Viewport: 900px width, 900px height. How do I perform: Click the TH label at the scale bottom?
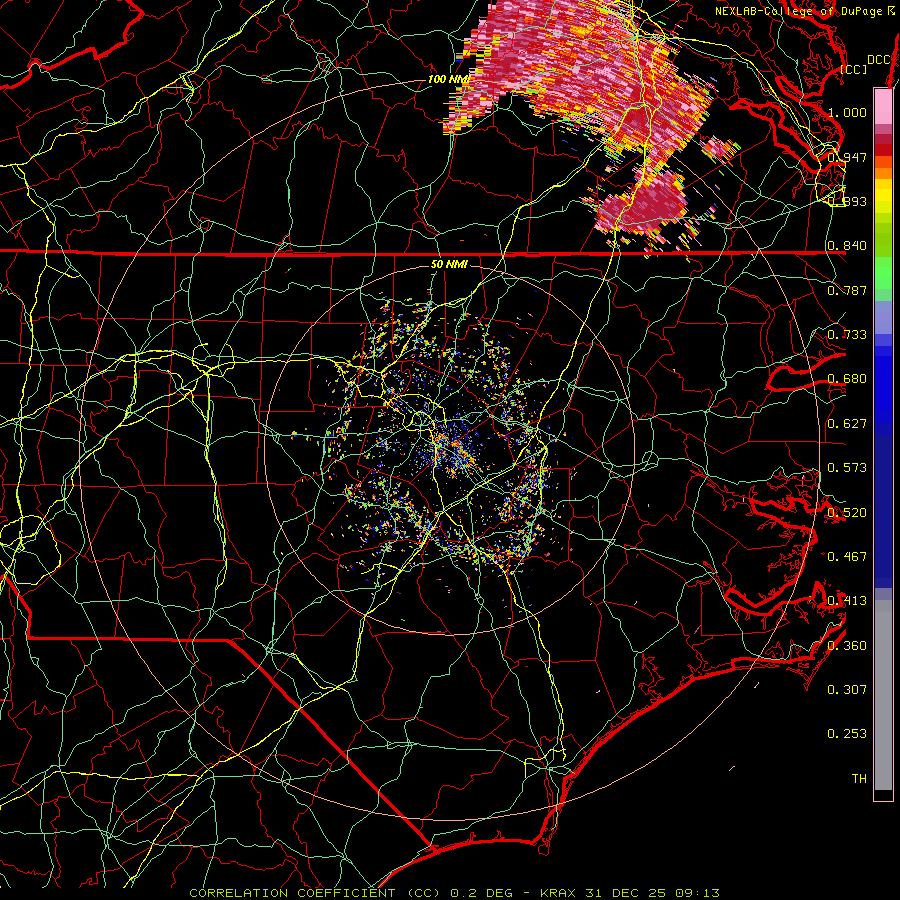859,779
